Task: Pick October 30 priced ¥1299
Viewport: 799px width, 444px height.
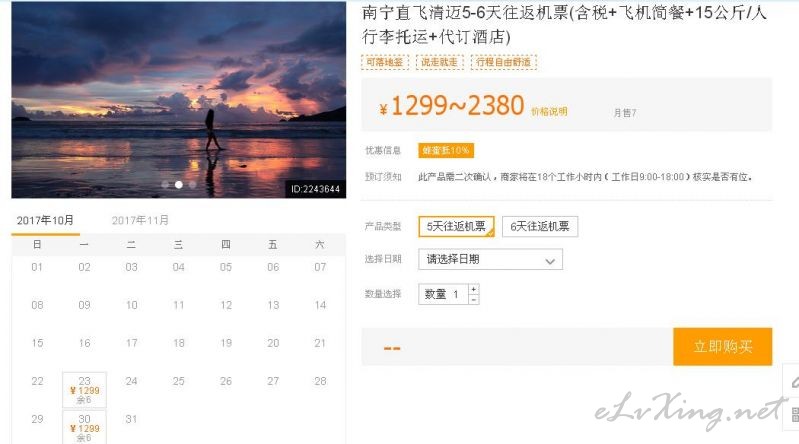Action: click(x=85, y=427)
